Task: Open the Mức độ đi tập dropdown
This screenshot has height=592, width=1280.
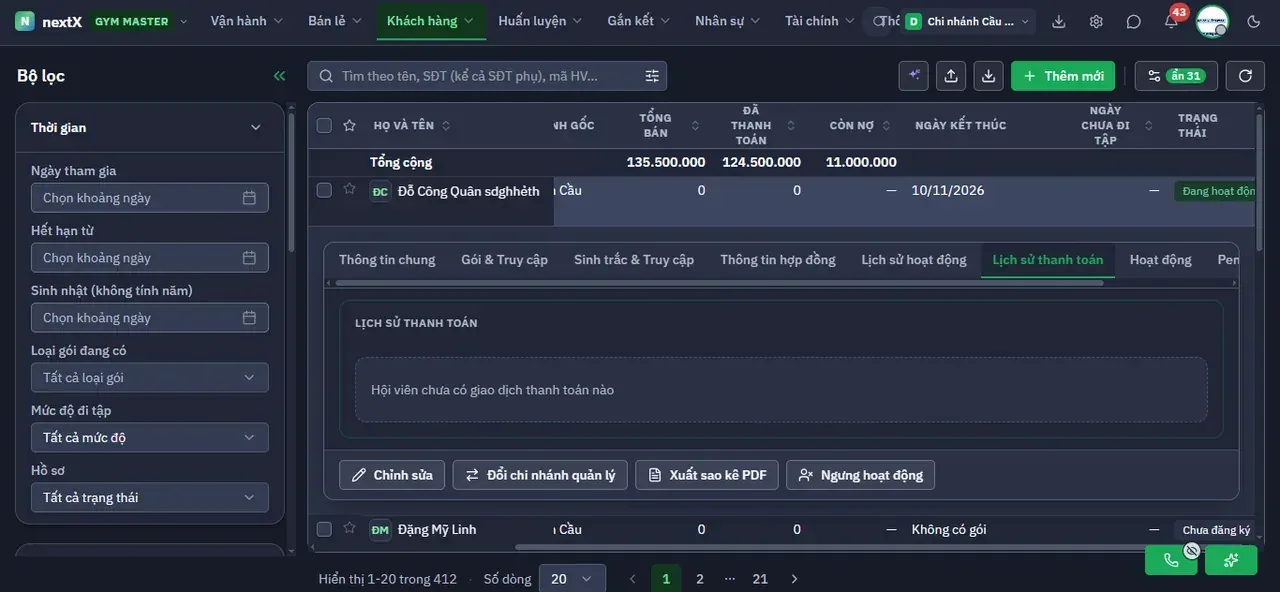Action: coord(150,437)
